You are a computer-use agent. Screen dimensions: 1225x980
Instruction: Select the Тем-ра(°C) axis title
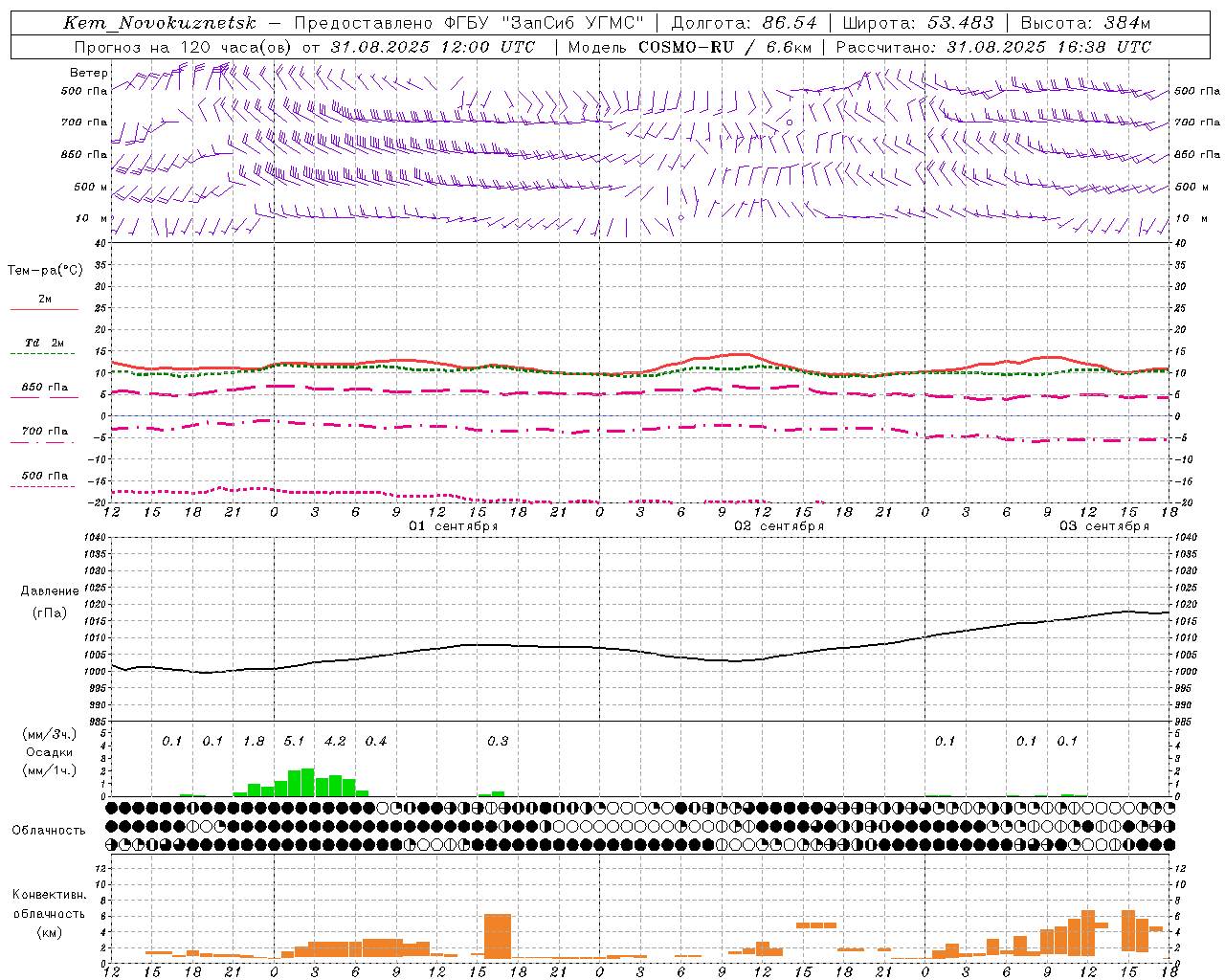pos(45,271)
